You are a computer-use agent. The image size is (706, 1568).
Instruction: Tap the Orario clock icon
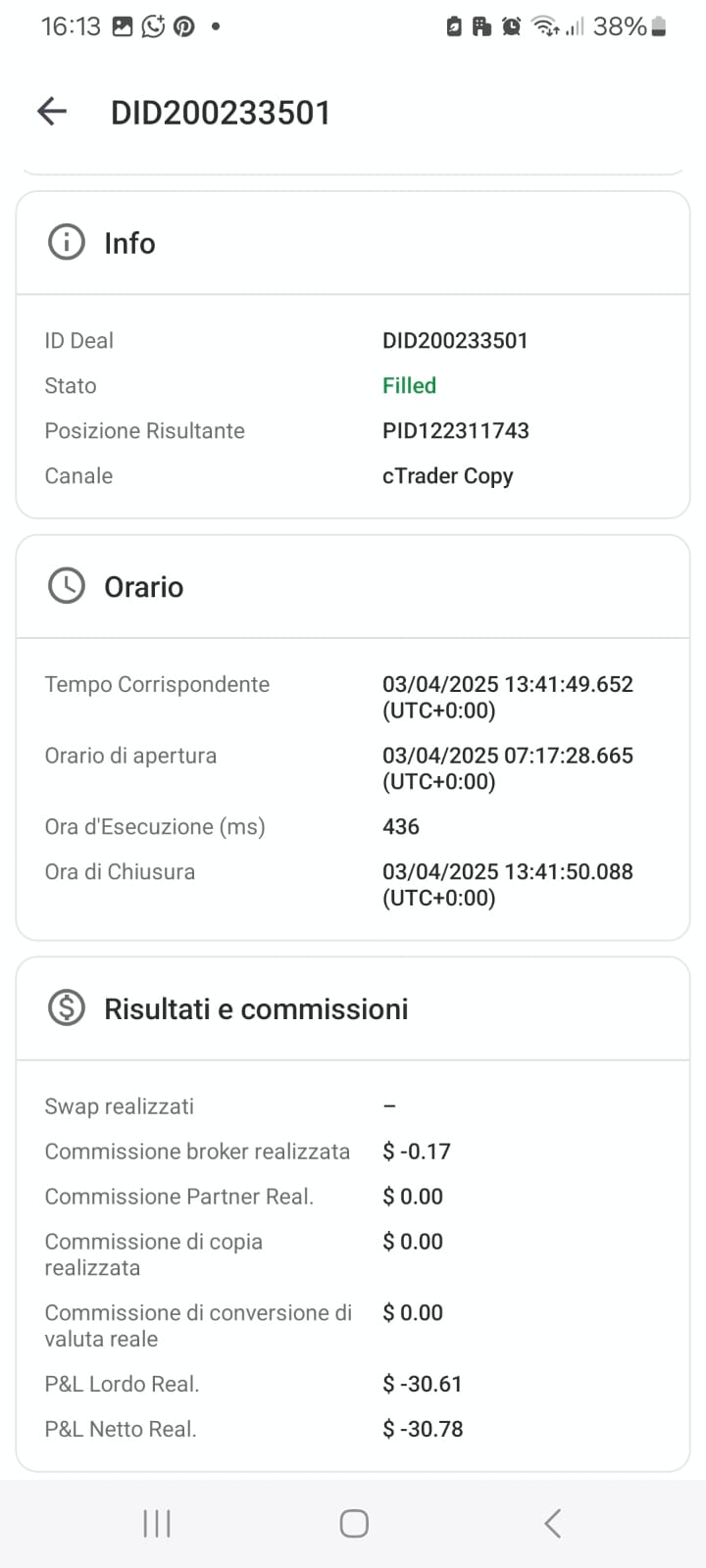click(x=67, y=586)
